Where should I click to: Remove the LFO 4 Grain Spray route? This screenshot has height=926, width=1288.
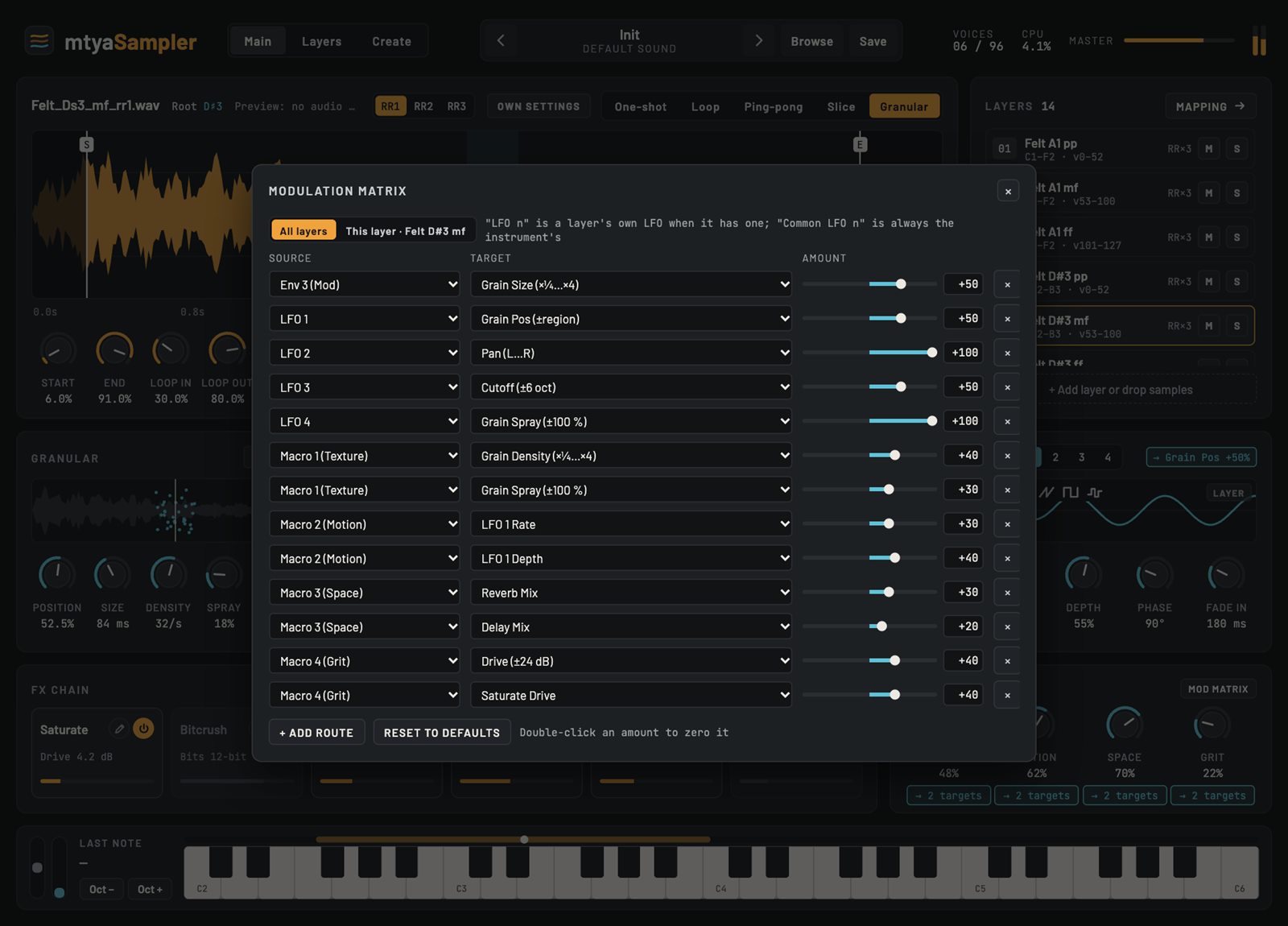(x=1007, y=422)
